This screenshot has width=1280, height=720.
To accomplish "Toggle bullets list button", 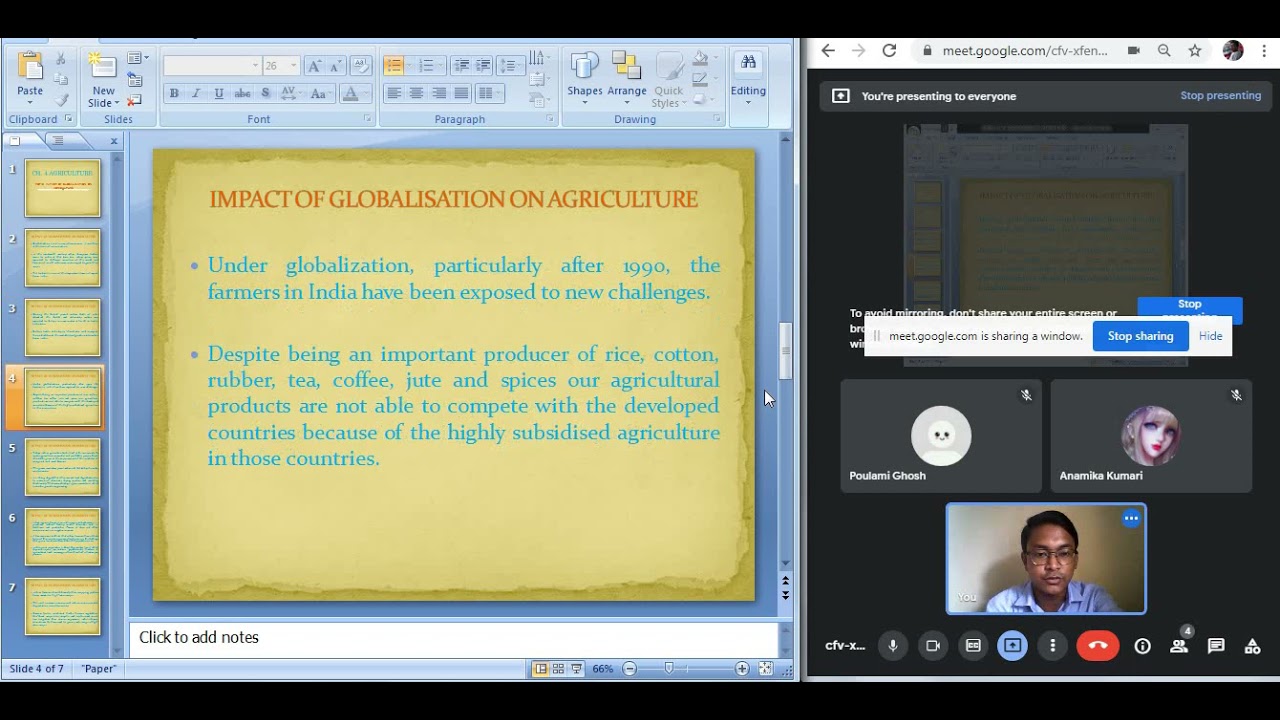I will [x=394, y=66].
